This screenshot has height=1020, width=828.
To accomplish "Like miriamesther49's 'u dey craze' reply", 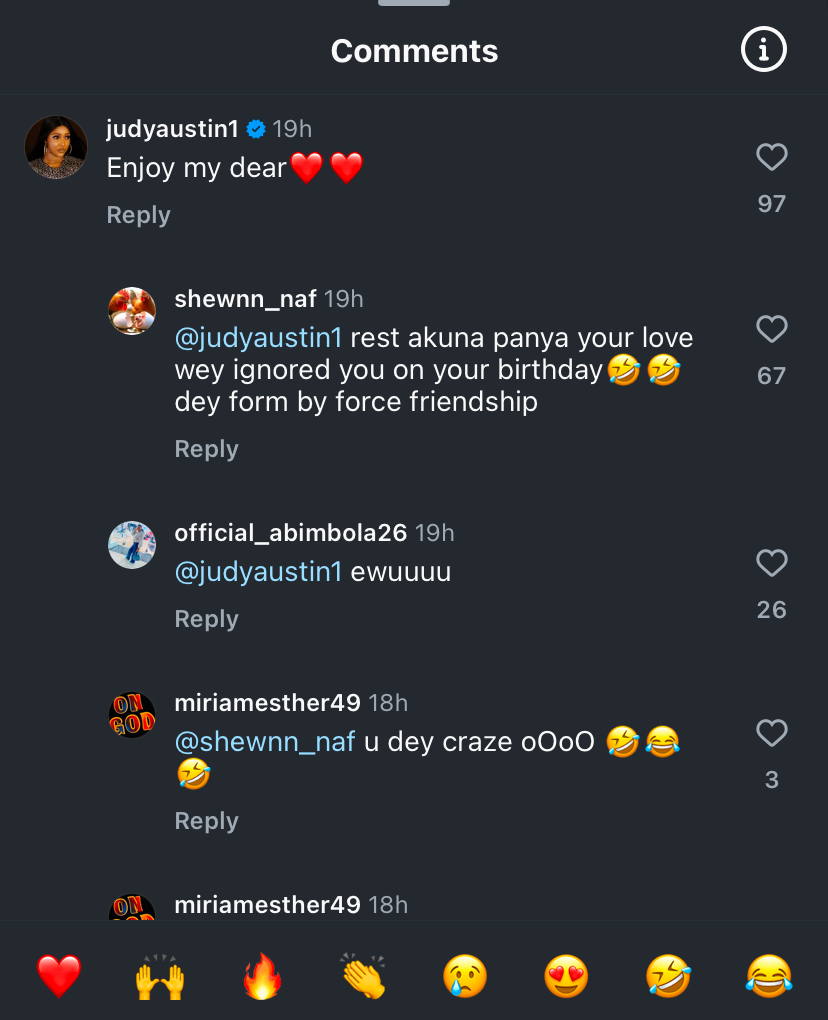I will coord(771,733).
